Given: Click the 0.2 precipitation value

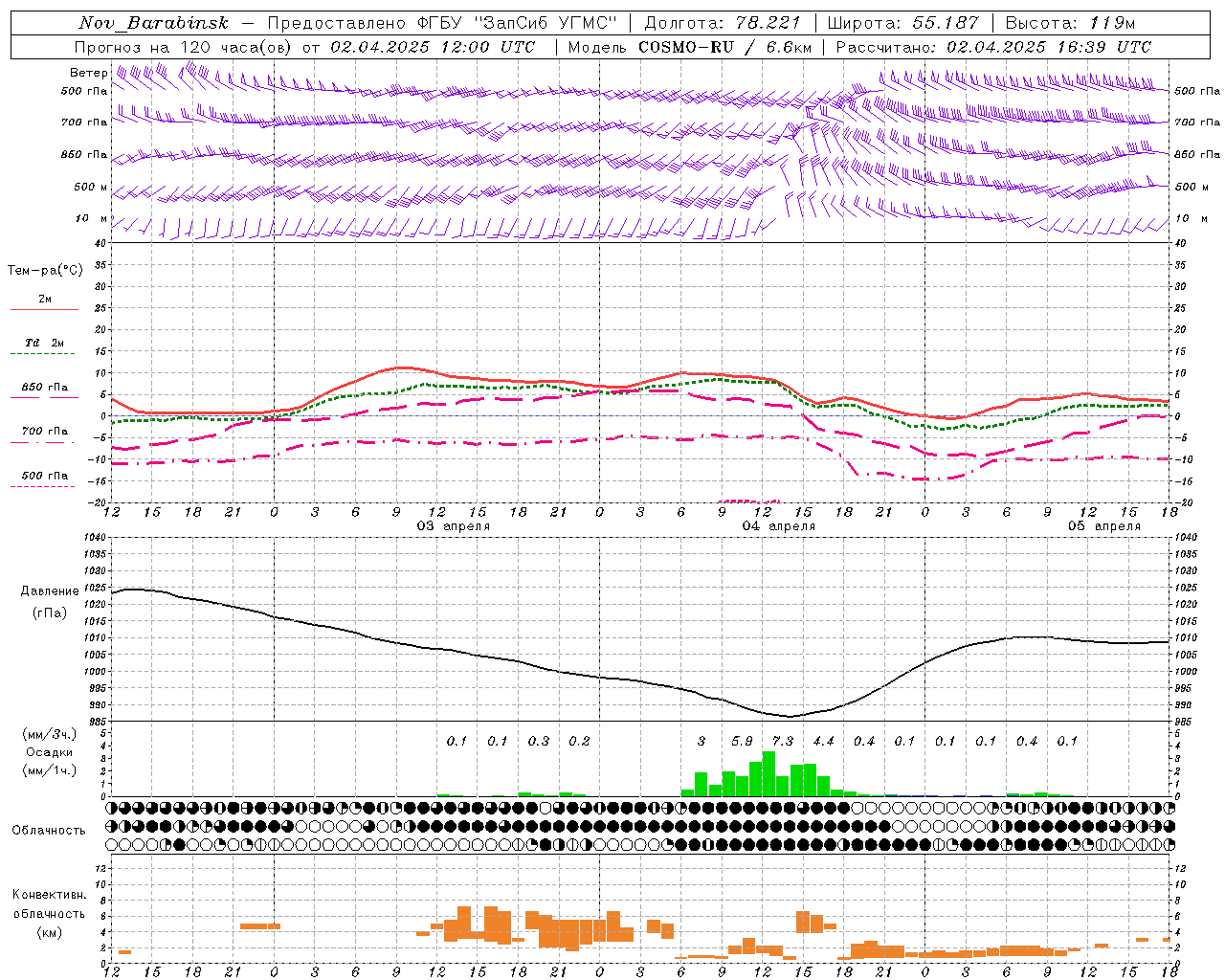Looking at the screenshot, I should coord(579,742).
